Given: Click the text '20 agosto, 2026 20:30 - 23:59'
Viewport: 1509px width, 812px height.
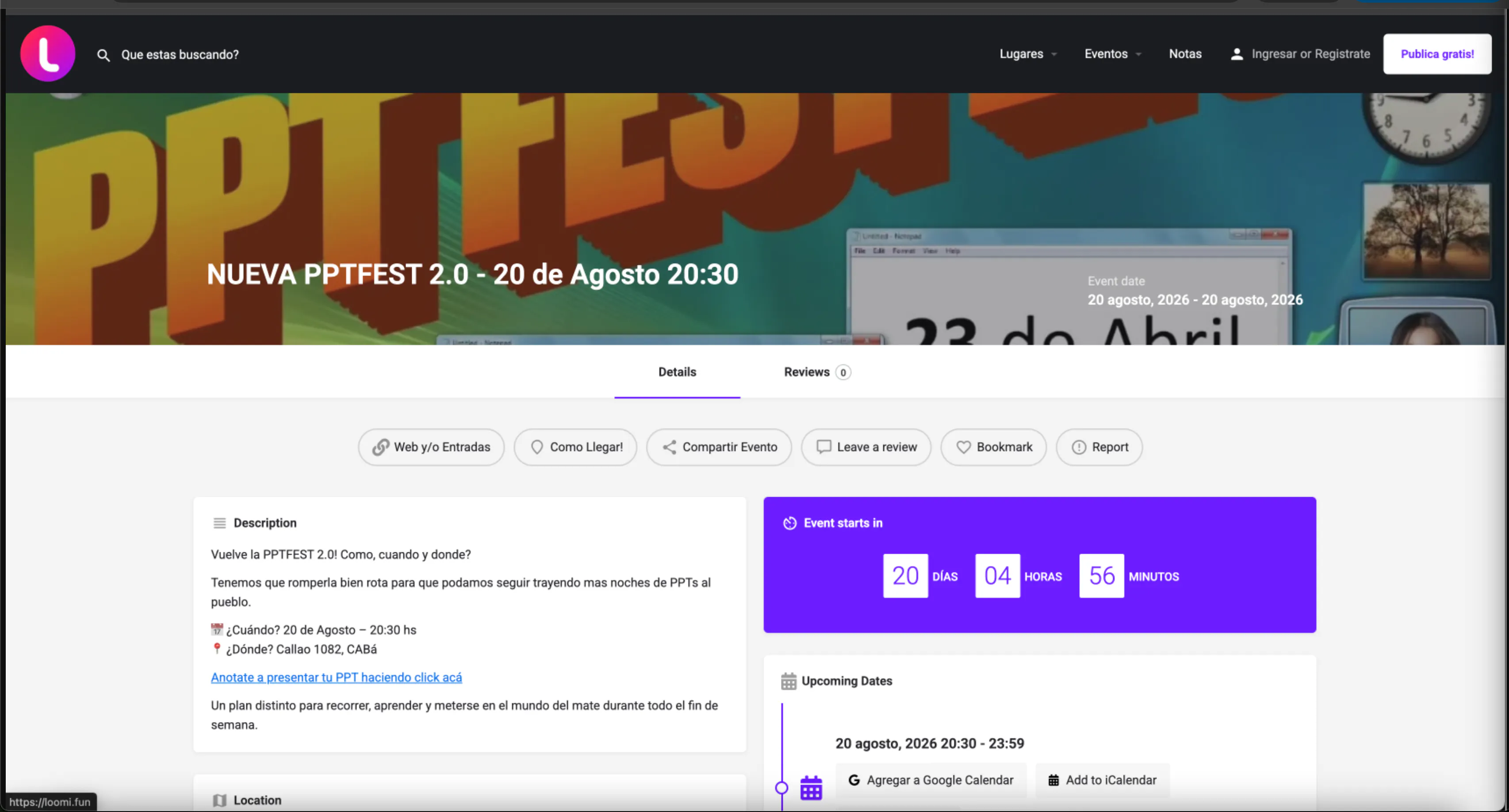Looking at the screenshot, I should [930, 743].
